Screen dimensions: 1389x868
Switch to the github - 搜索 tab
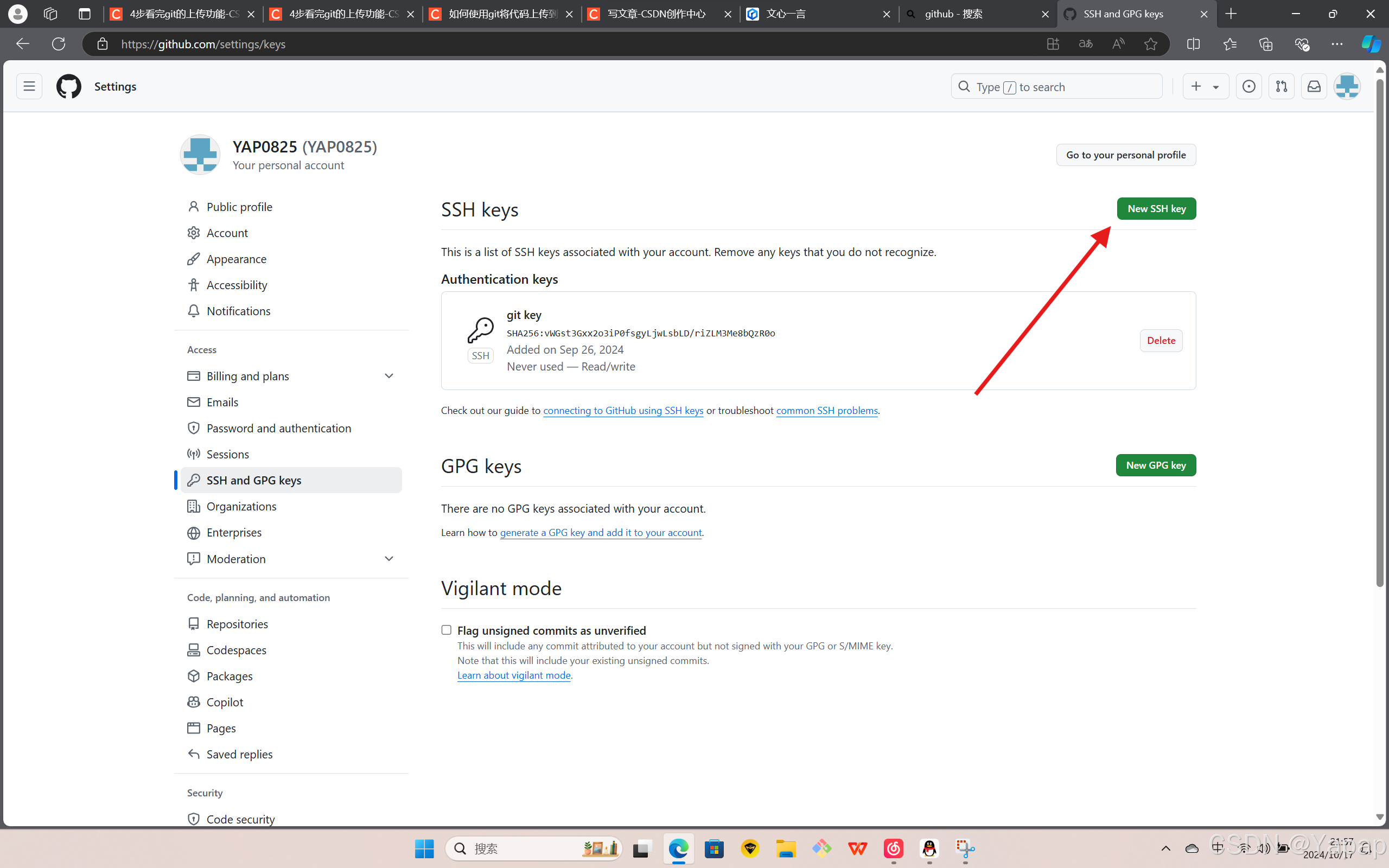click(x=978, y=14)
